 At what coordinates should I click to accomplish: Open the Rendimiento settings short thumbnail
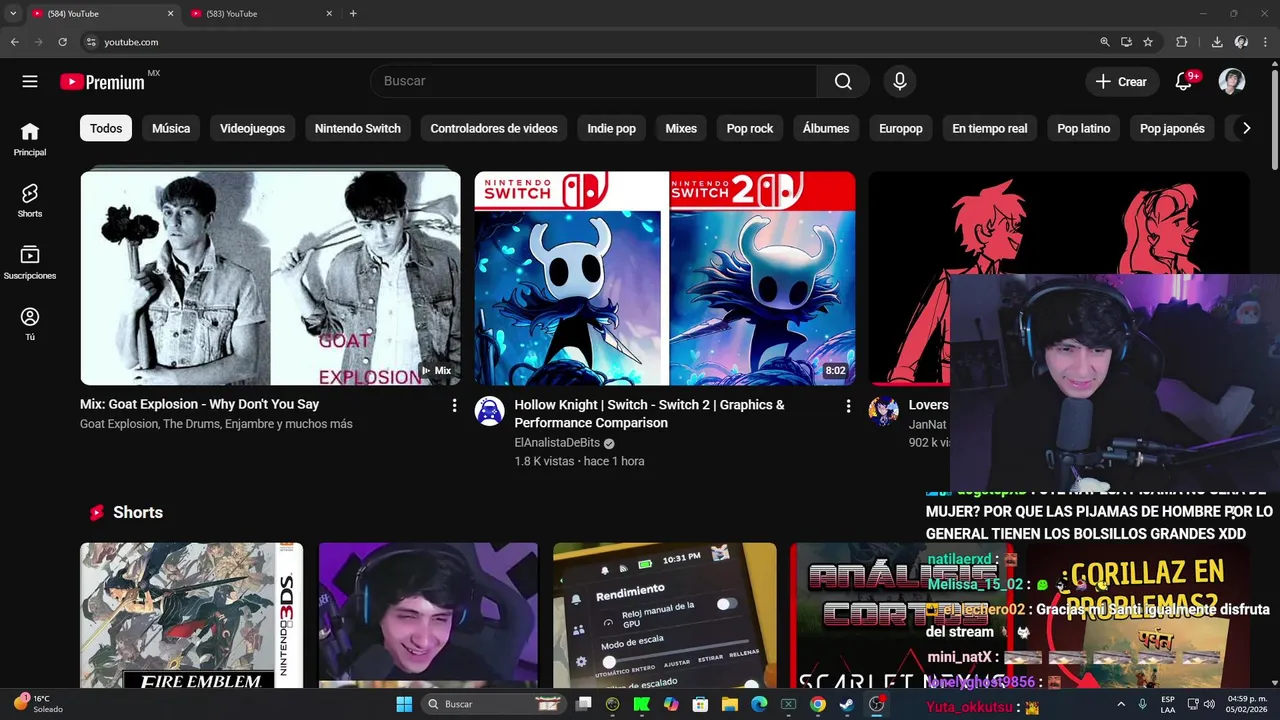[665, 615]
